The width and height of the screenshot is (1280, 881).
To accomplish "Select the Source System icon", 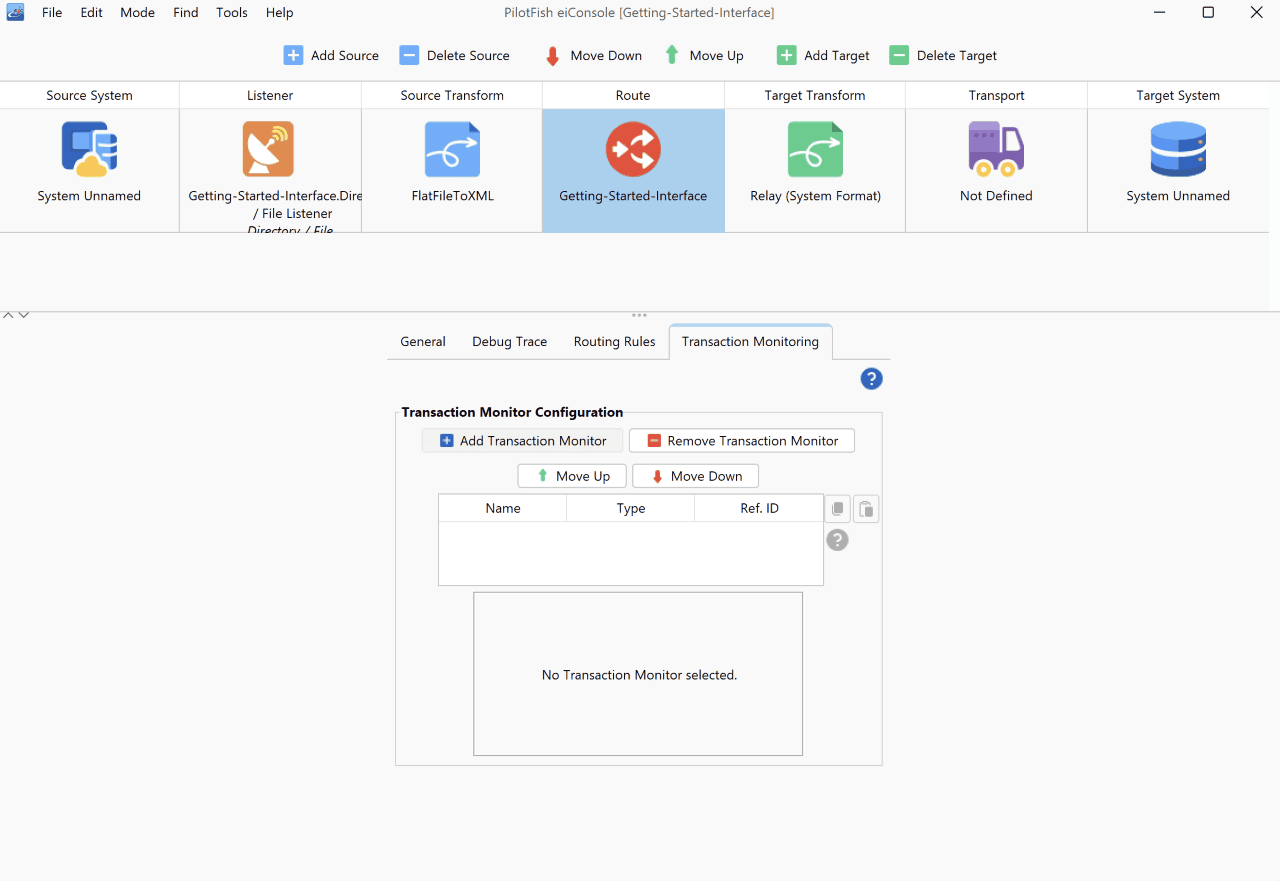I will tap(89, 149).
